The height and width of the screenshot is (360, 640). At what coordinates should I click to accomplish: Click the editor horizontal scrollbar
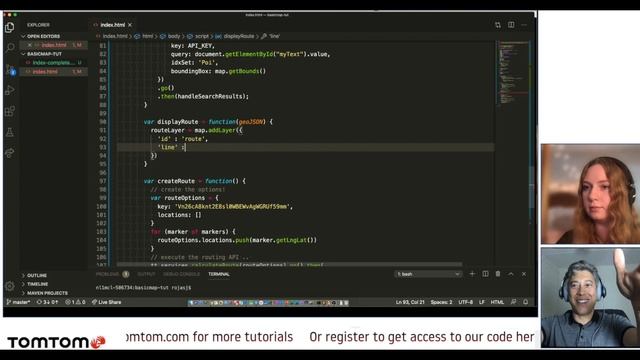coord(290,264)
